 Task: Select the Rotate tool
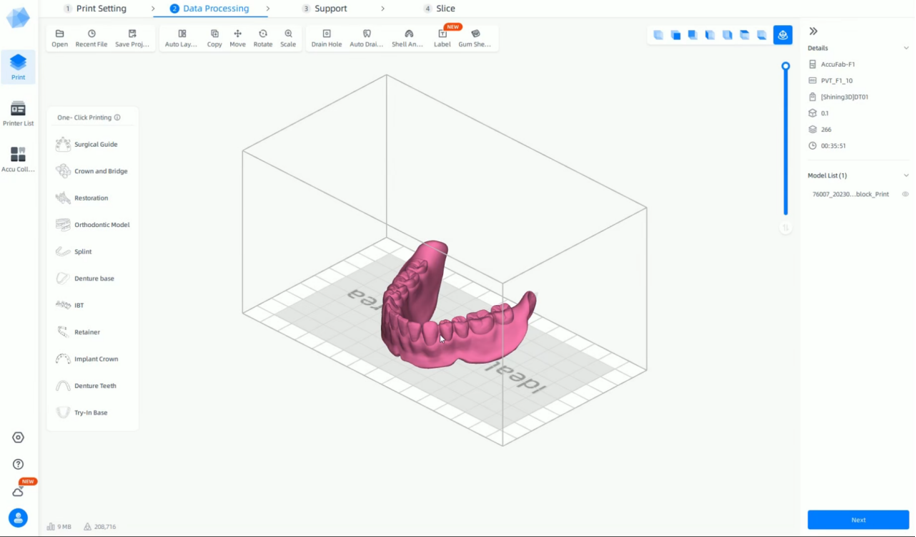point(263,38)
